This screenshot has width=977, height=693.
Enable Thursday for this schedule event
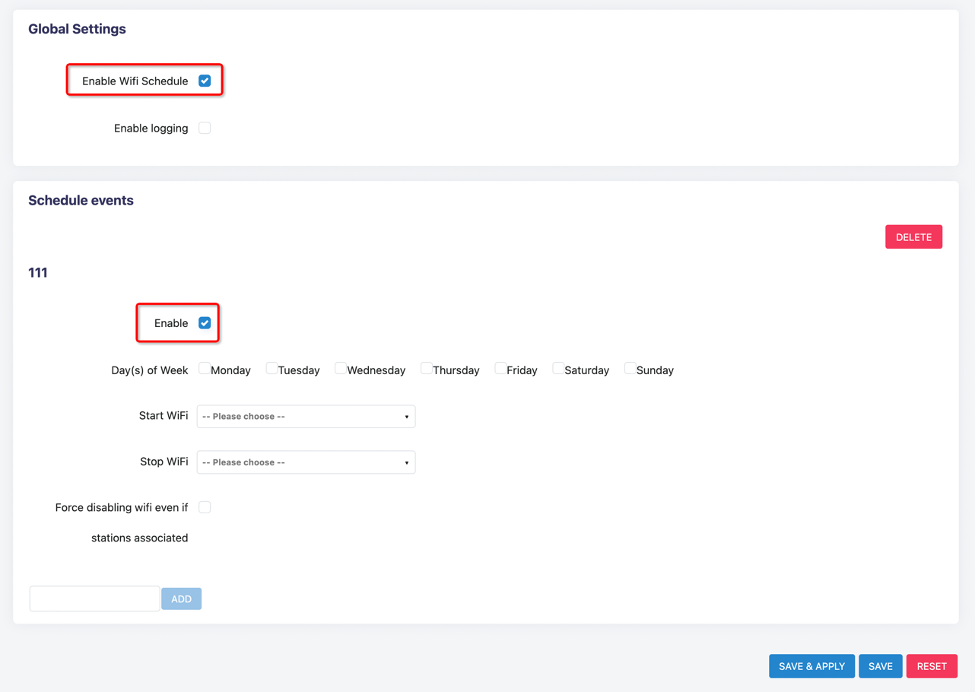click(425, 369)
